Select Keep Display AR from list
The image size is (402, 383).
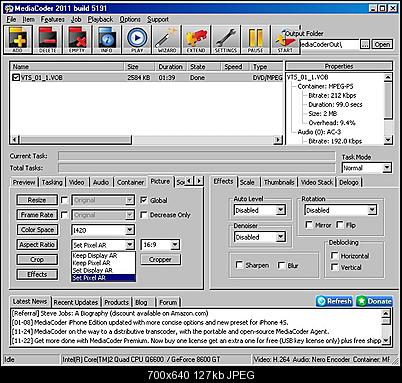point(103,256)
